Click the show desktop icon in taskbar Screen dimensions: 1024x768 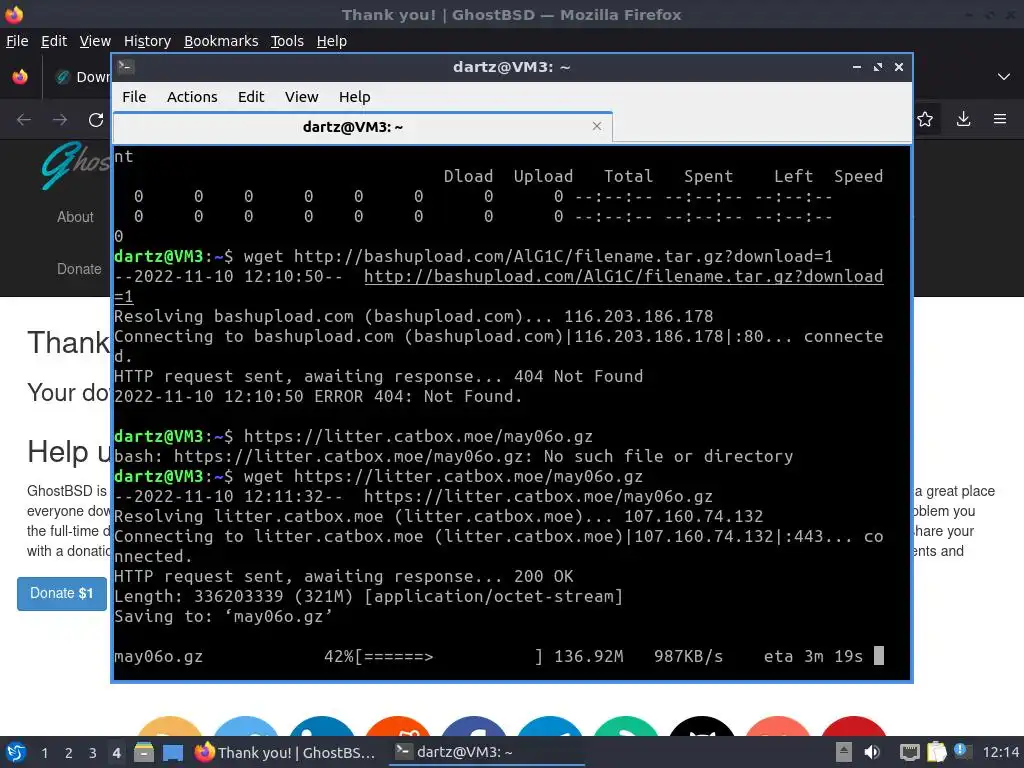(172, 752)
